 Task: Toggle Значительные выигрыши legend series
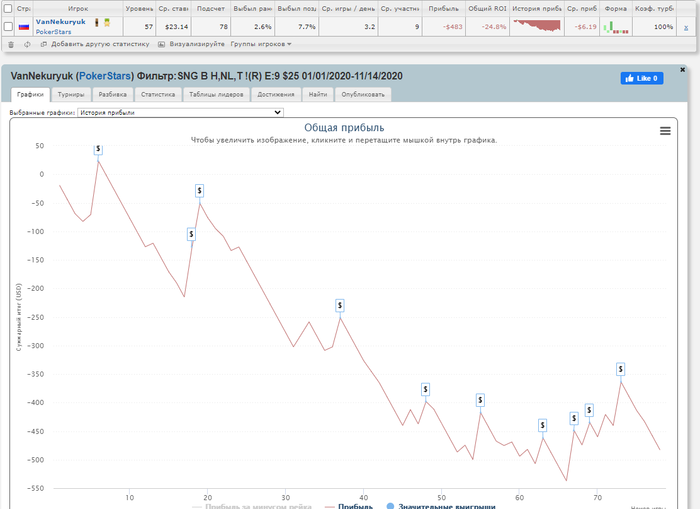[441, 506]
